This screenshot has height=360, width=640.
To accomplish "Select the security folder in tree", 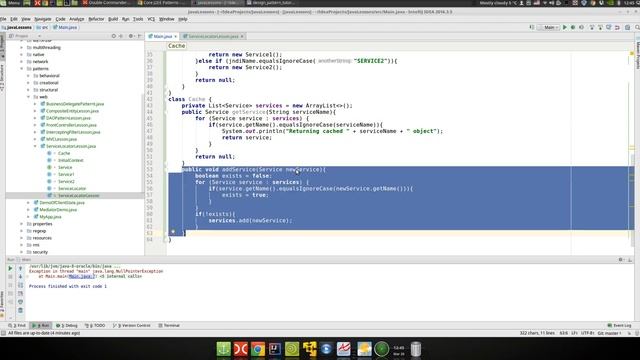I will (x=40, y=252).
